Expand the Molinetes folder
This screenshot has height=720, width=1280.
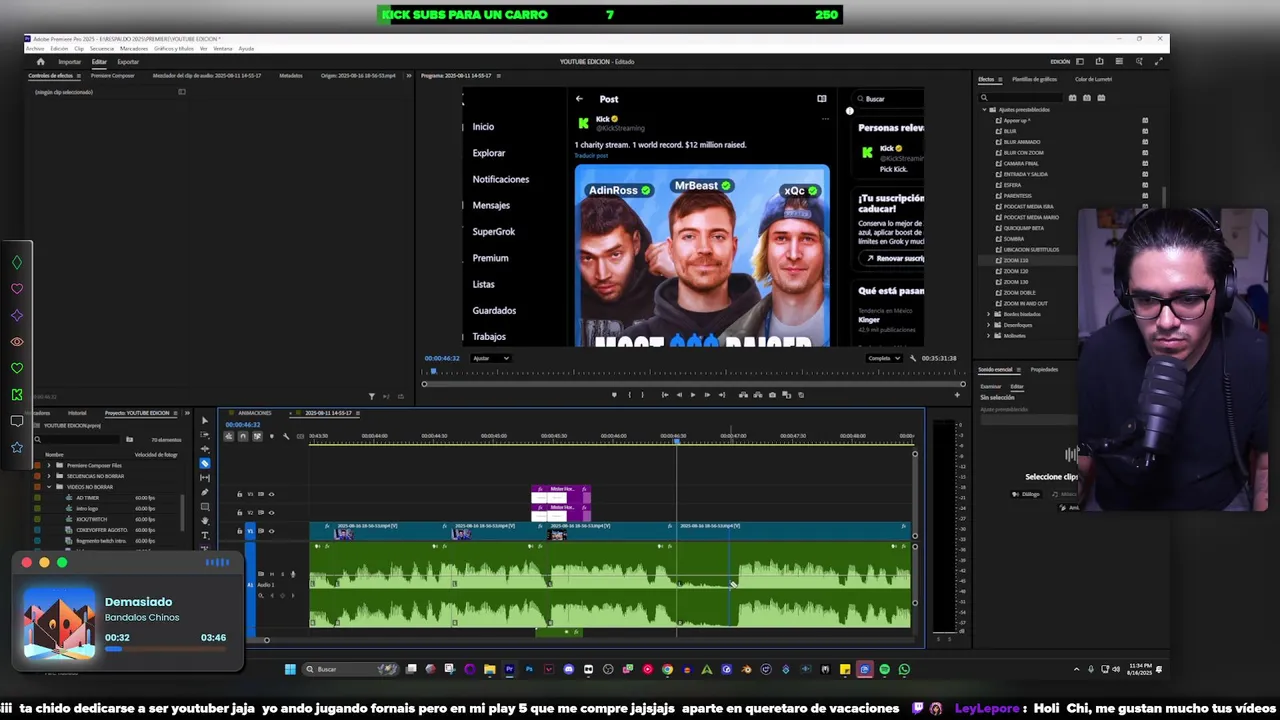click(x=989, y=336)
